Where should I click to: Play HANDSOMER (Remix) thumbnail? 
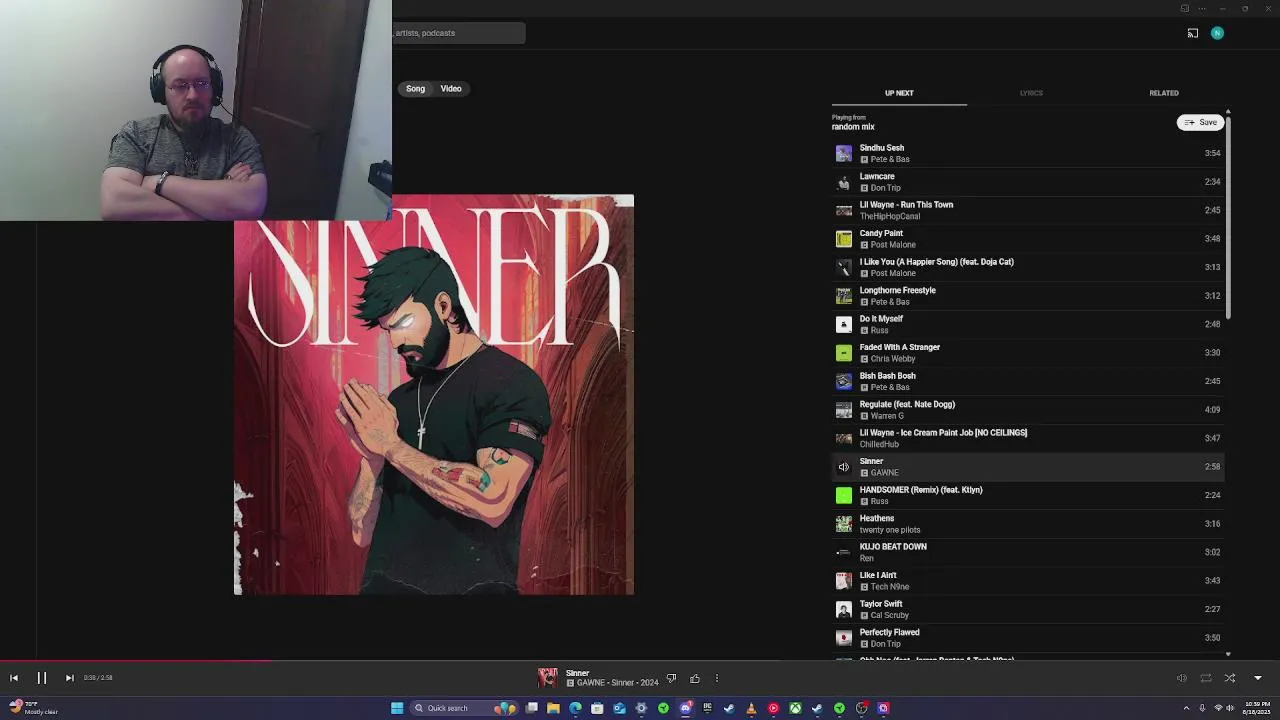point(844,495)
